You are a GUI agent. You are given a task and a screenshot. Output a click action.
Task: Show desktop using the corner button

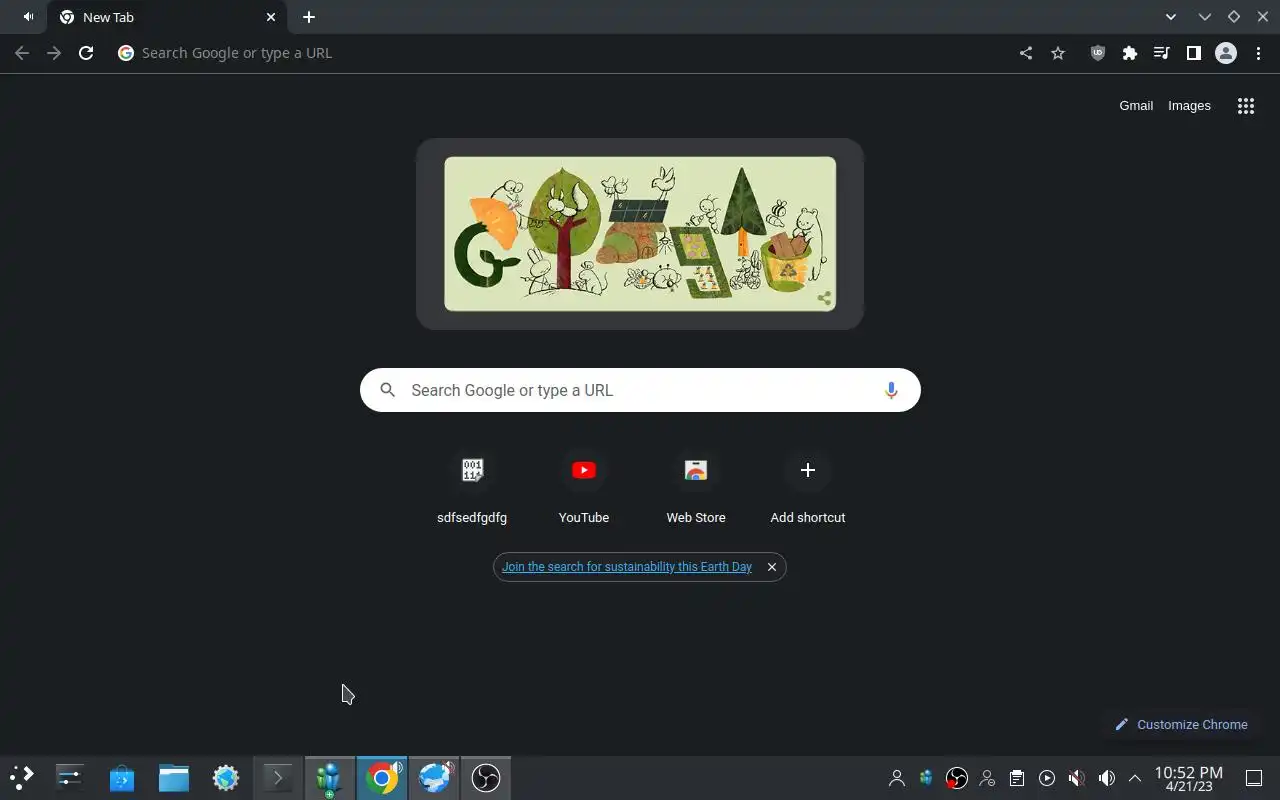(1254, 778)
